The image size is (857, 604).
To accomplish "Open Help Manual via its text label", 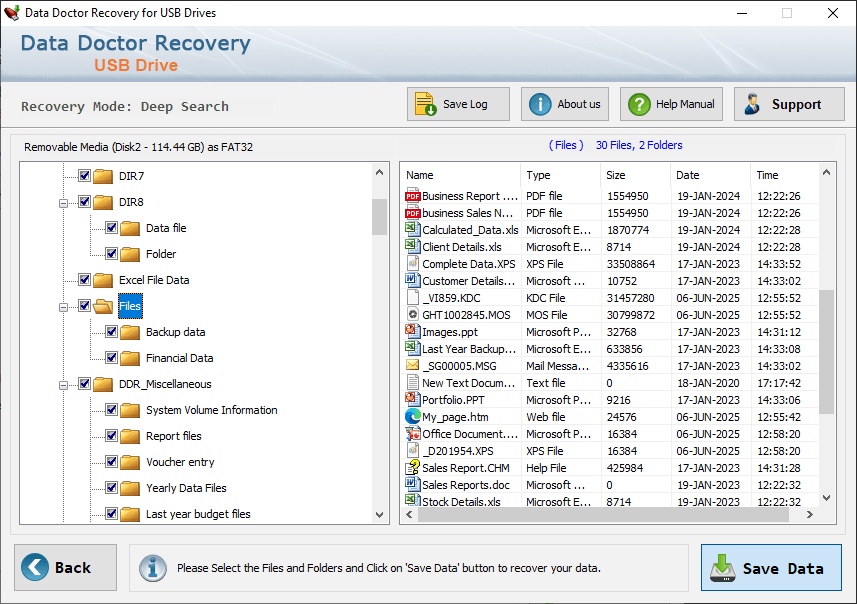I will (685, 104).
